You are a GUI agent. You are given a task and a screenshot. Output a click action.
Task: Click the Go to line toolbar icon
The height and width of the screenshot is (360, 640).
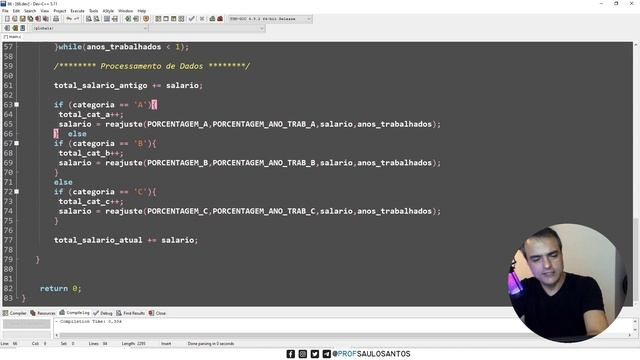click(x=115, y=19)
